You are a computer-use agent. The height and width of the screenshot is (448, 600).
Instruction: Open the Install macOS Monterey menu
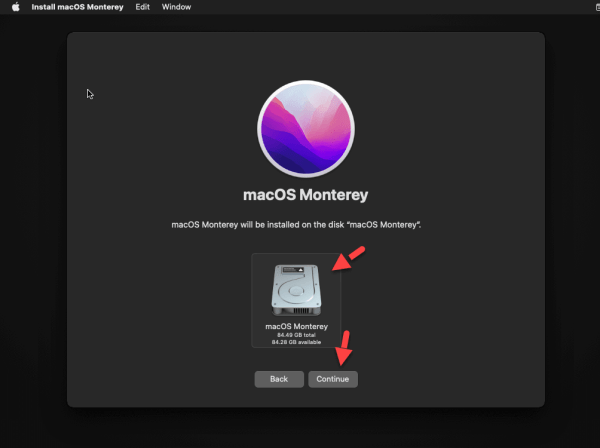[77, 7]
